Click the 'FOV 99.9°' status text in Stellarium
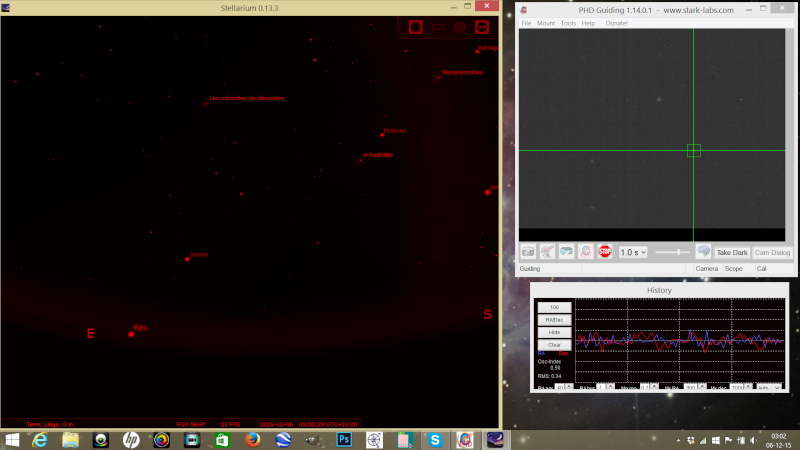 pyautogui.click(x=191, y=424)
